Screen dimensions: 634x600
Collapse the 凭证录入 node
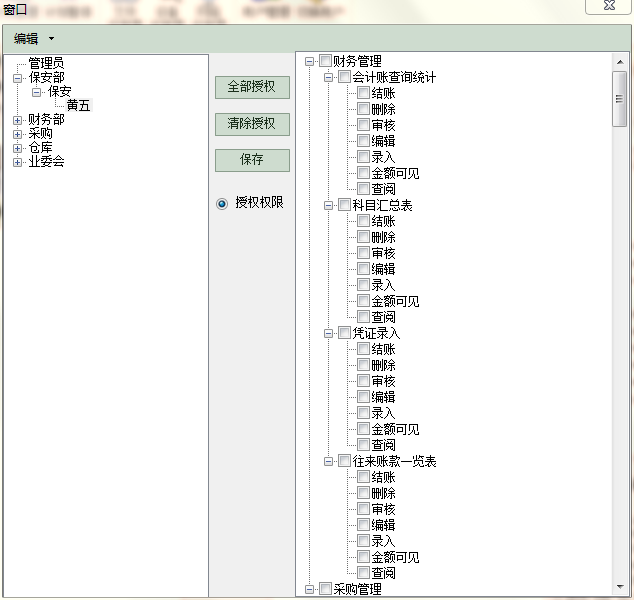328,333
